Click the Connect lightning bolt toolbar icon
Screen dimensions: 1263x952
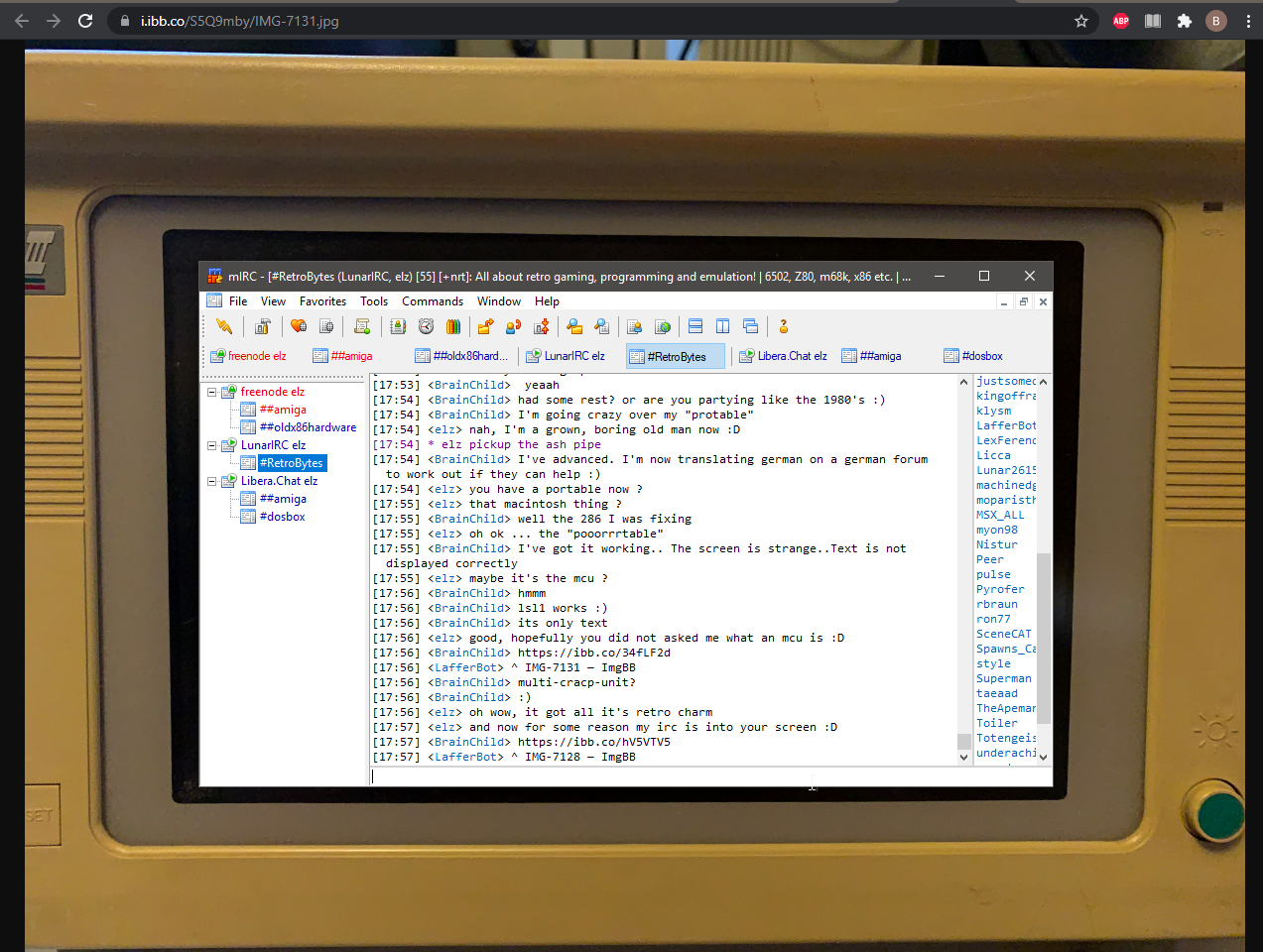coord(224,326)
